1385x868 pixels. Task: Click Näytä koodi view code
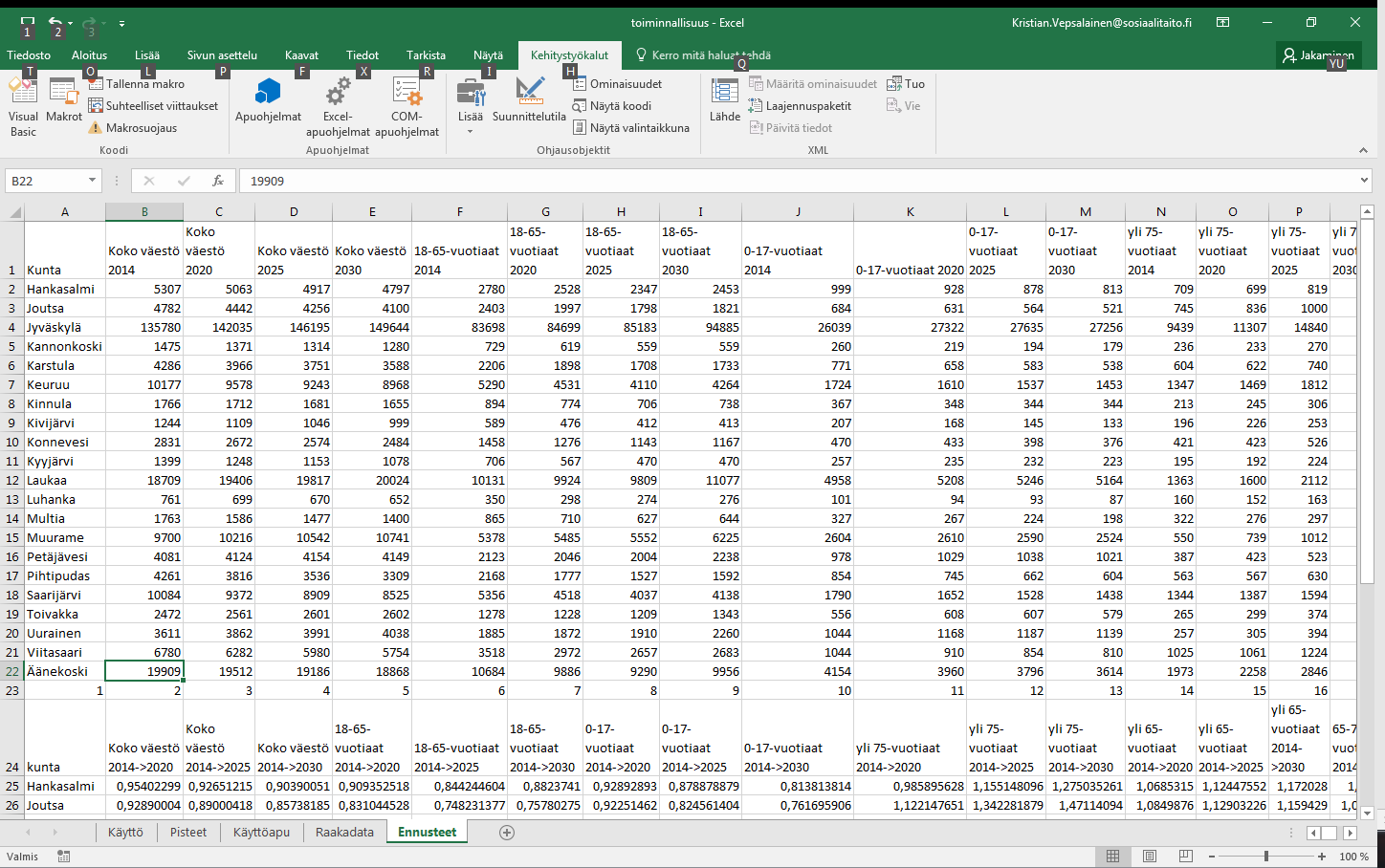[612, 106]
